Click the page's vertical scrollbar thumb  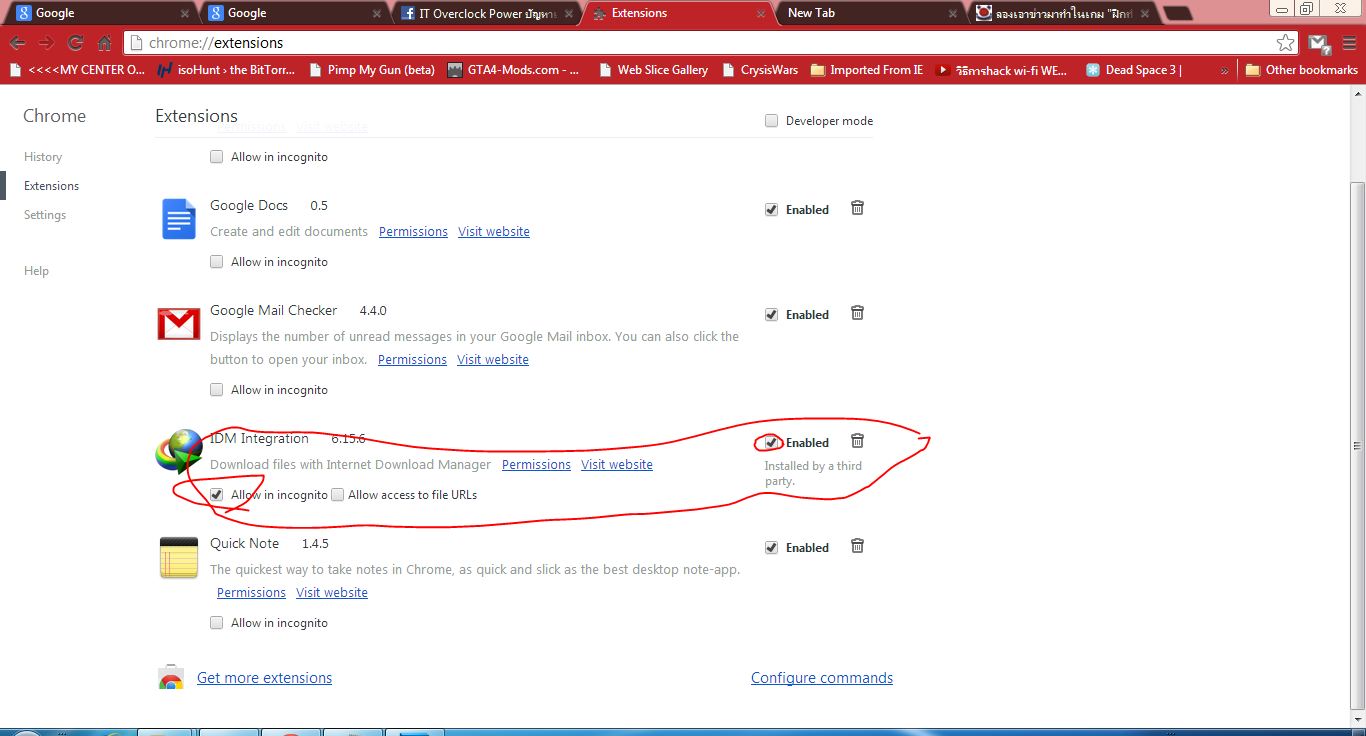point(1357,447)
